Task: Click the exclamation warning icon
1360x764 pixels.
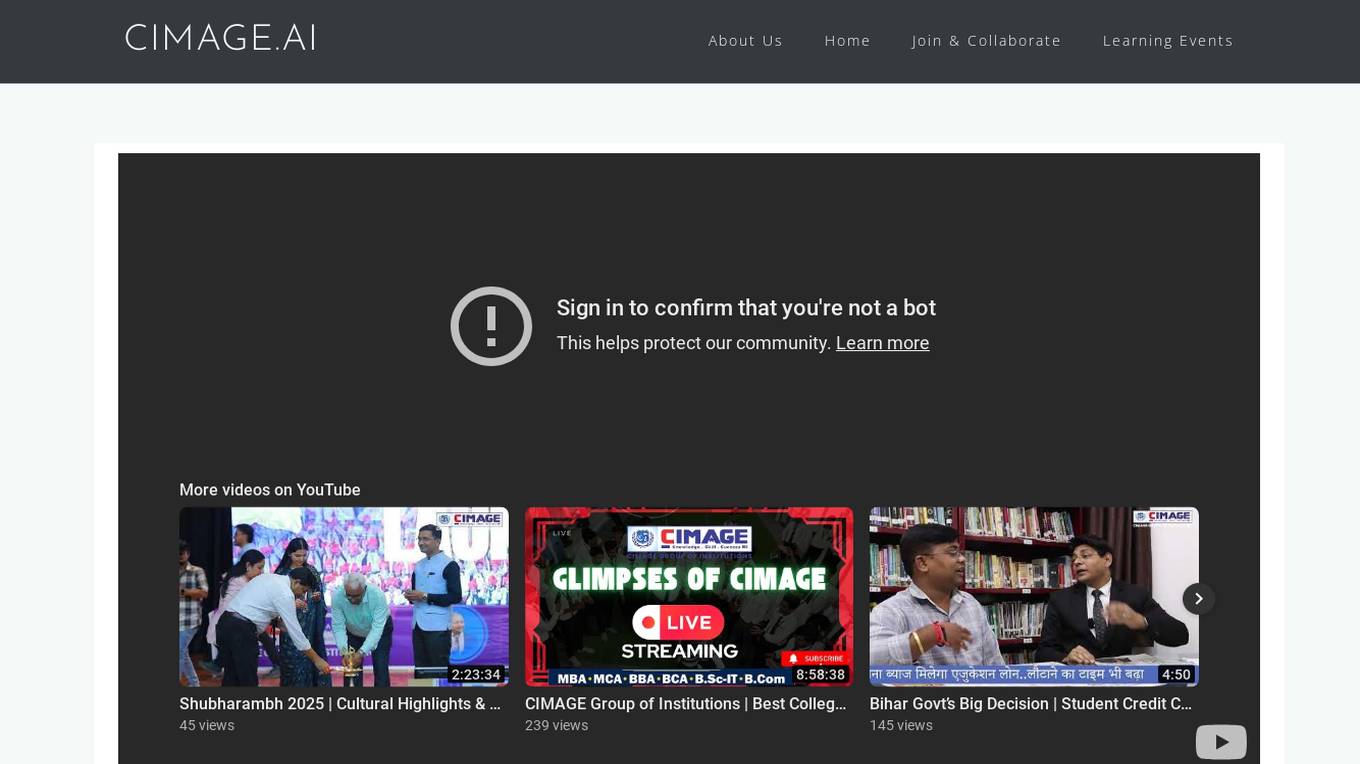Action: (x=491, y=326)
